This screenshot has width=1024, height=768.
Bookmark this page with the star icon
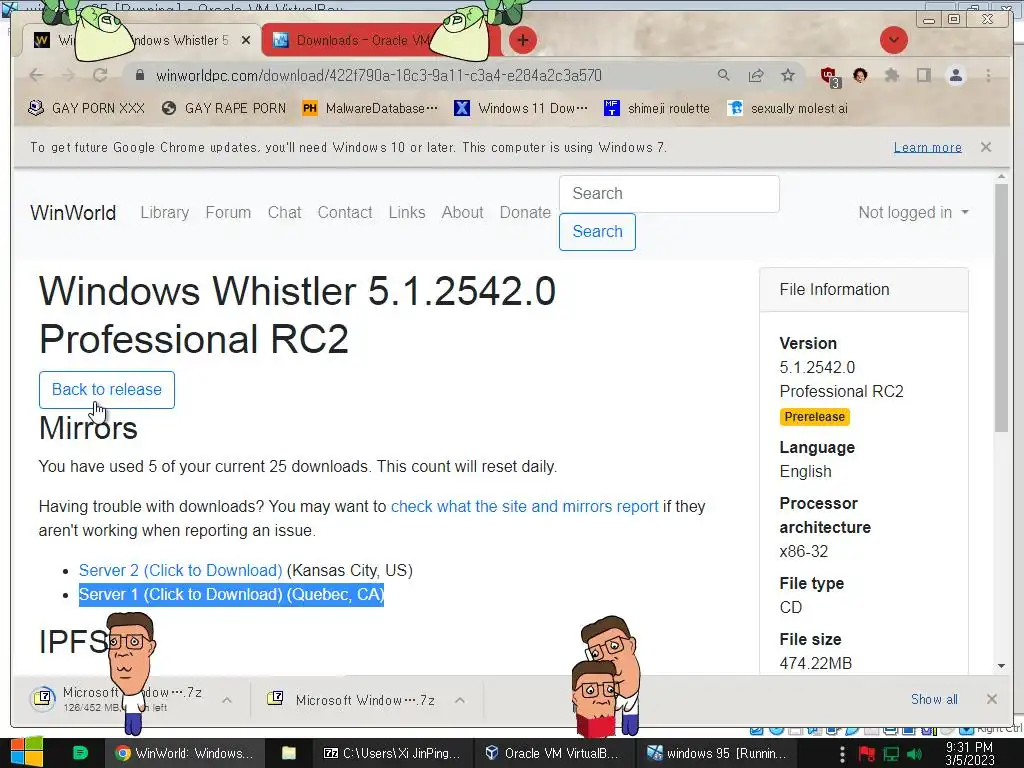[x=788, y=75]
